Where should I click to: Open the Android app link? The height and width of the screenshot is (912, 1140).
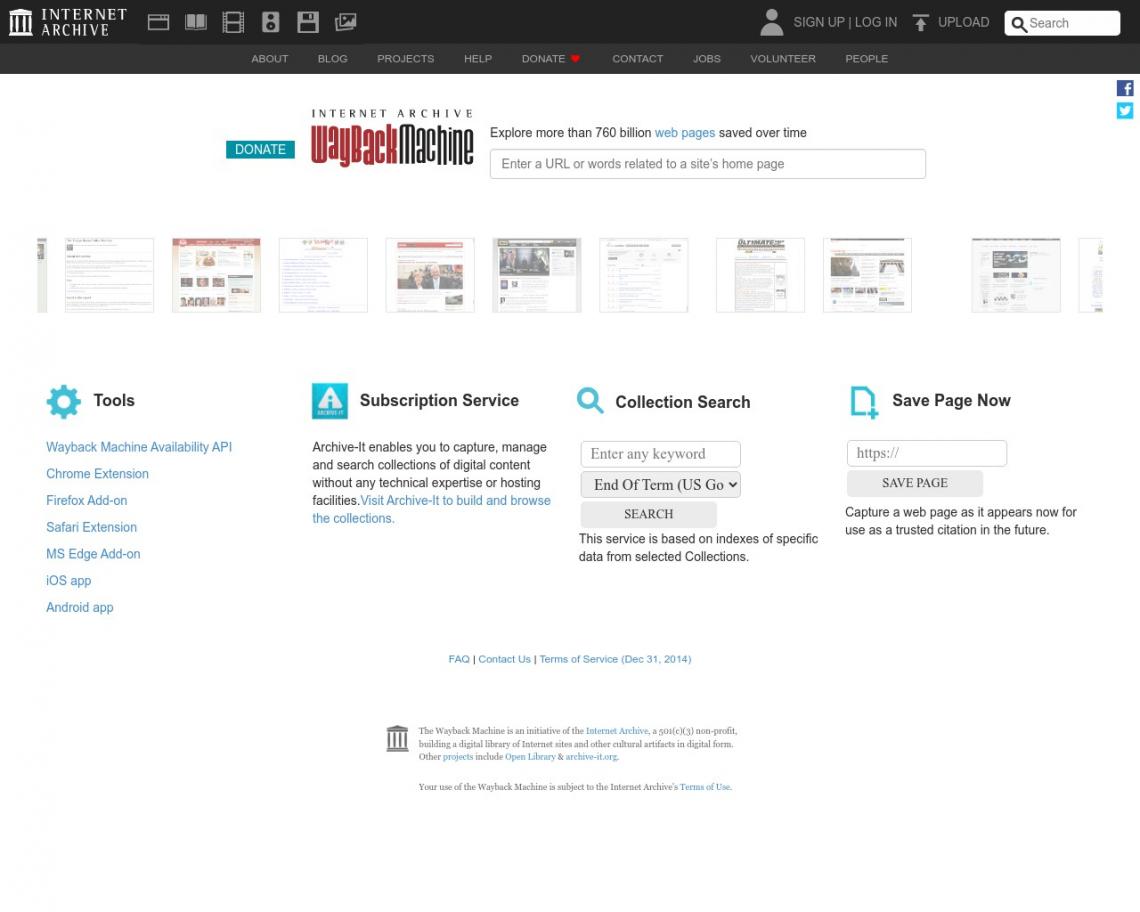(x=80, y=608)
